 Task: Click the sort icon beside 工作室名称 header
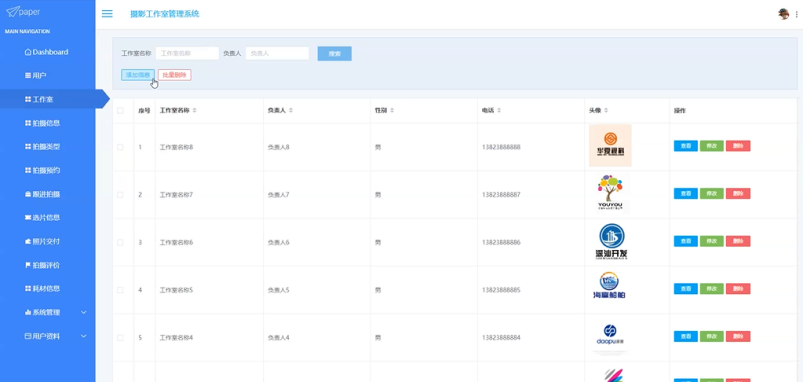tap(194, 111)
